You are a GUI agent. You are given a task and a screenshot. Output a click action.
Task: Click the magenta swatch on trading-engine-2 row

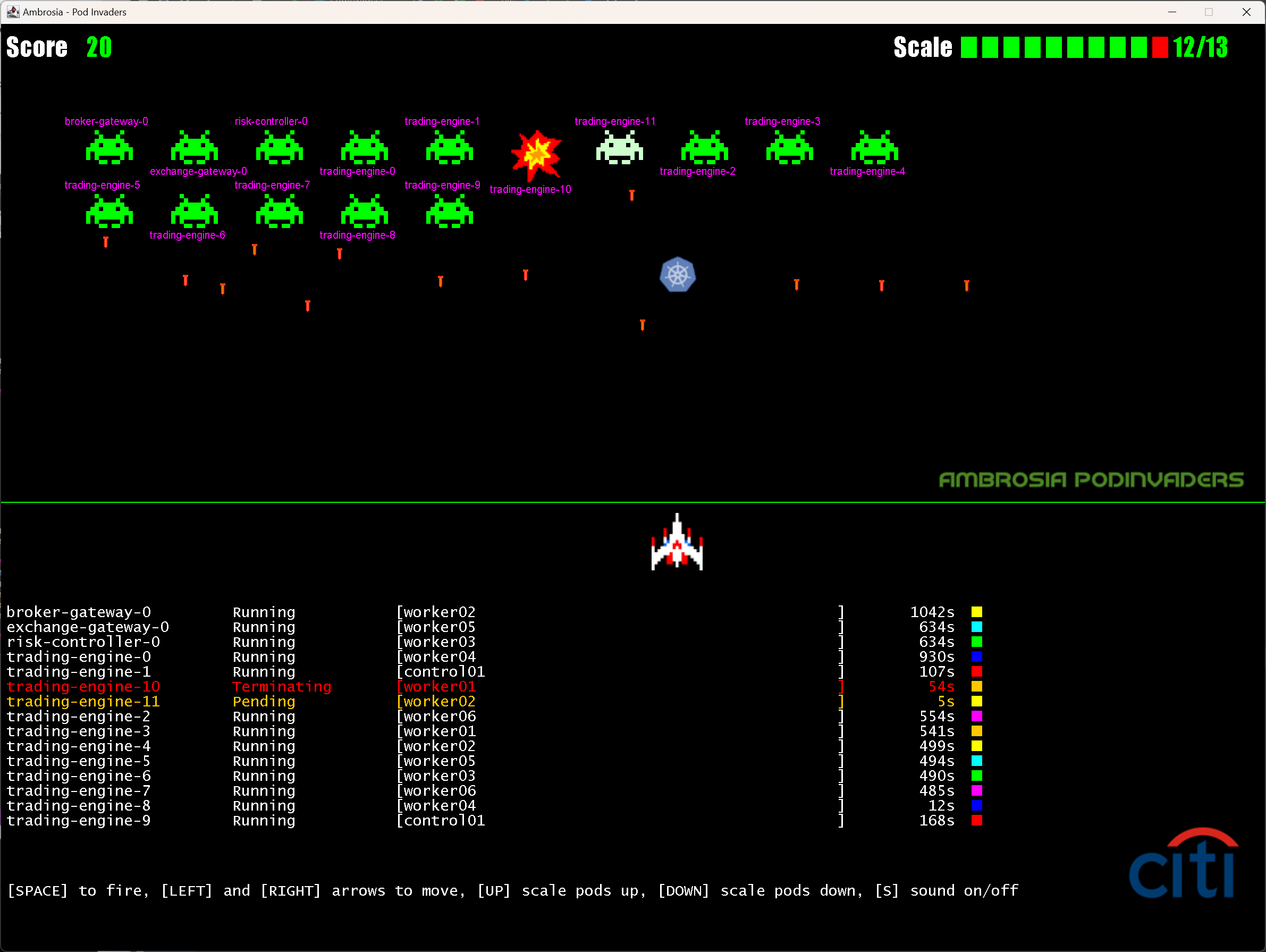(976, 716)
